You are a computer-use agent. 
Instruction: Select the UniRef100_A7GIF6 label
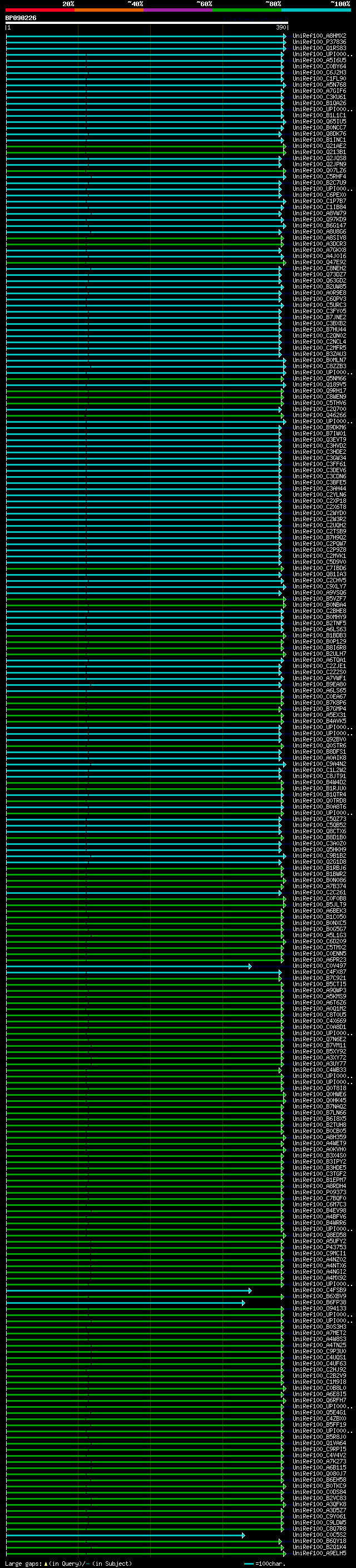[x=319, y=91]
